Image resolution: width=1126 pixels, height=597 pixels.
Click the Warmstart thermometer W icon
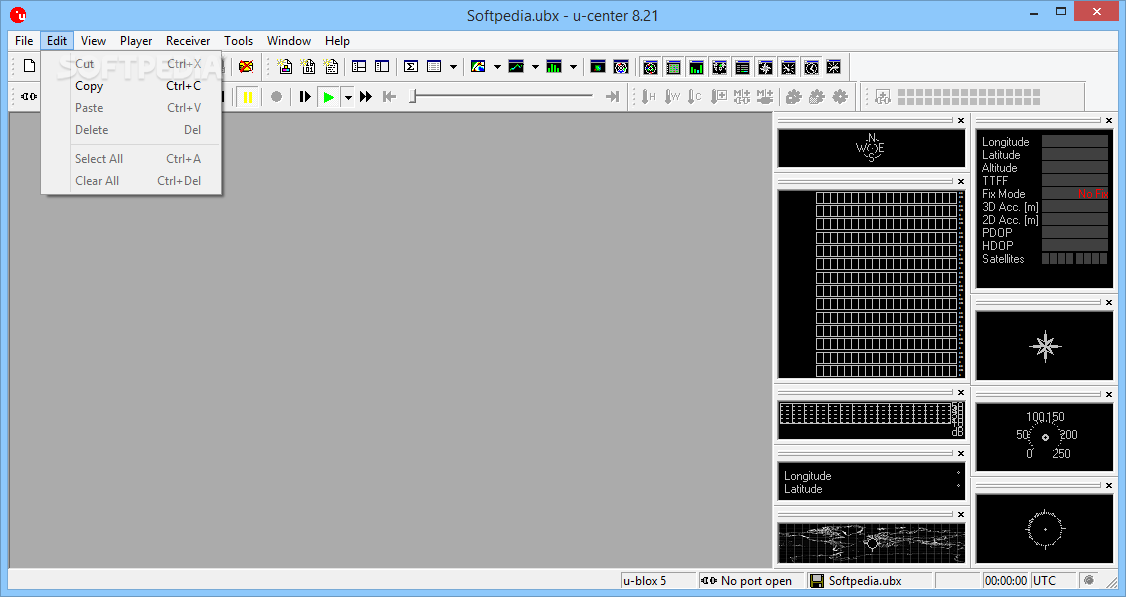672,96
